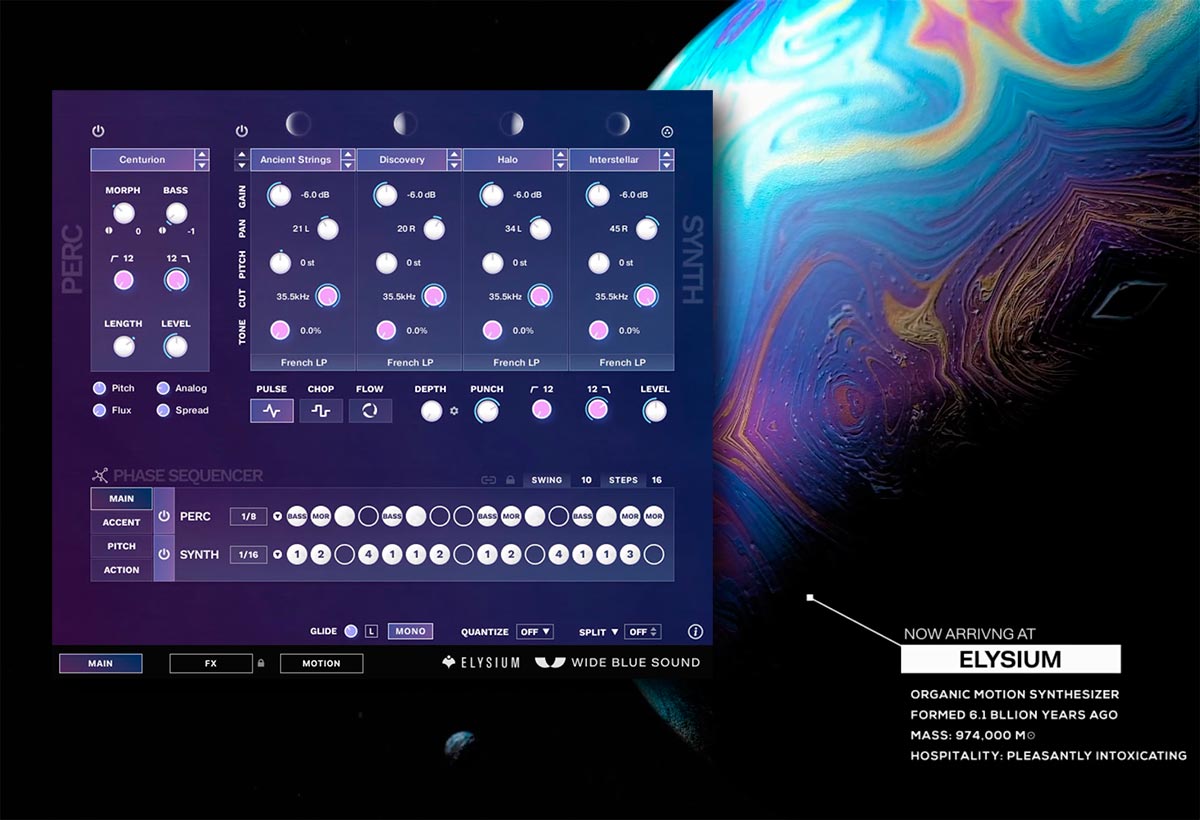Adjust the PUNCH knob

click(487, 410)
